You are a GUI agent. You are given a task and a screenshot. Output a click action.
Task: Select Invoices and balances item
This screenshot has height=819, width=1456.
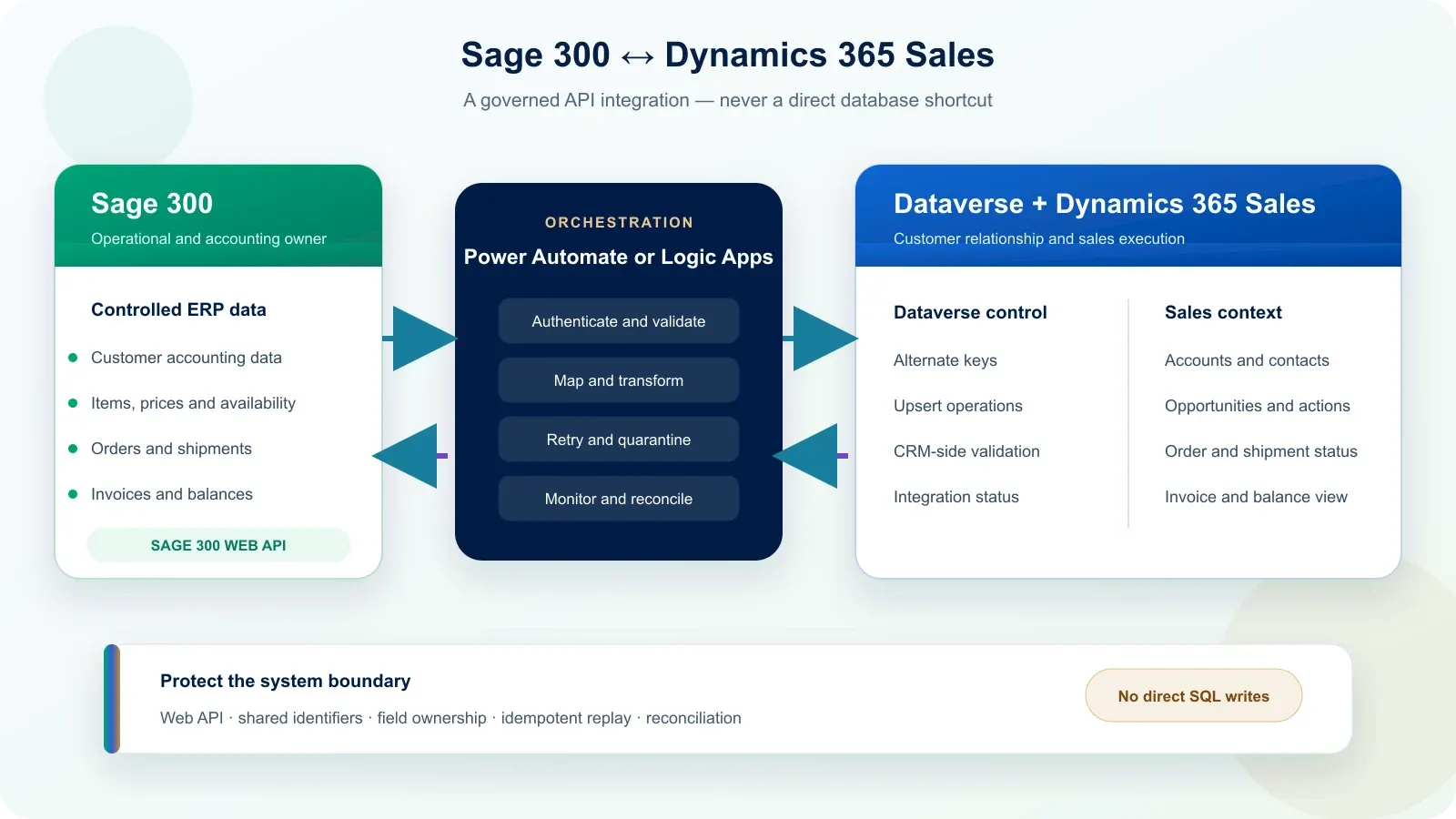[x=172, y=494]
